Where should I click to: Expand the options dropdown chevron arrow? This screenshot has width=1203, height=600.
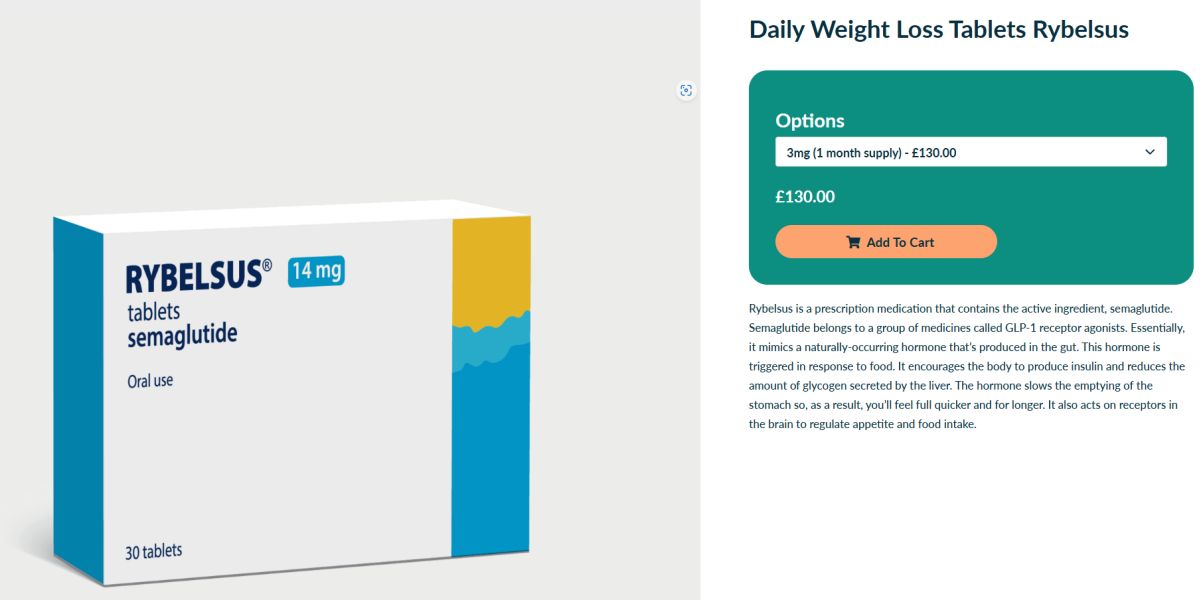click(1149, 152)
